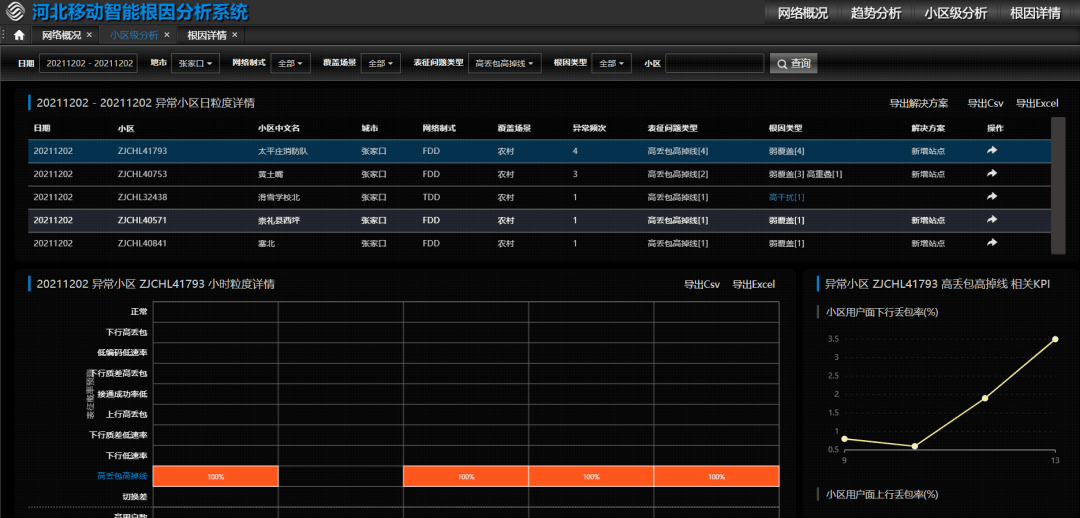Select cell ZJCHL40571 in table
1080x518 pixels.
[143, 220]
